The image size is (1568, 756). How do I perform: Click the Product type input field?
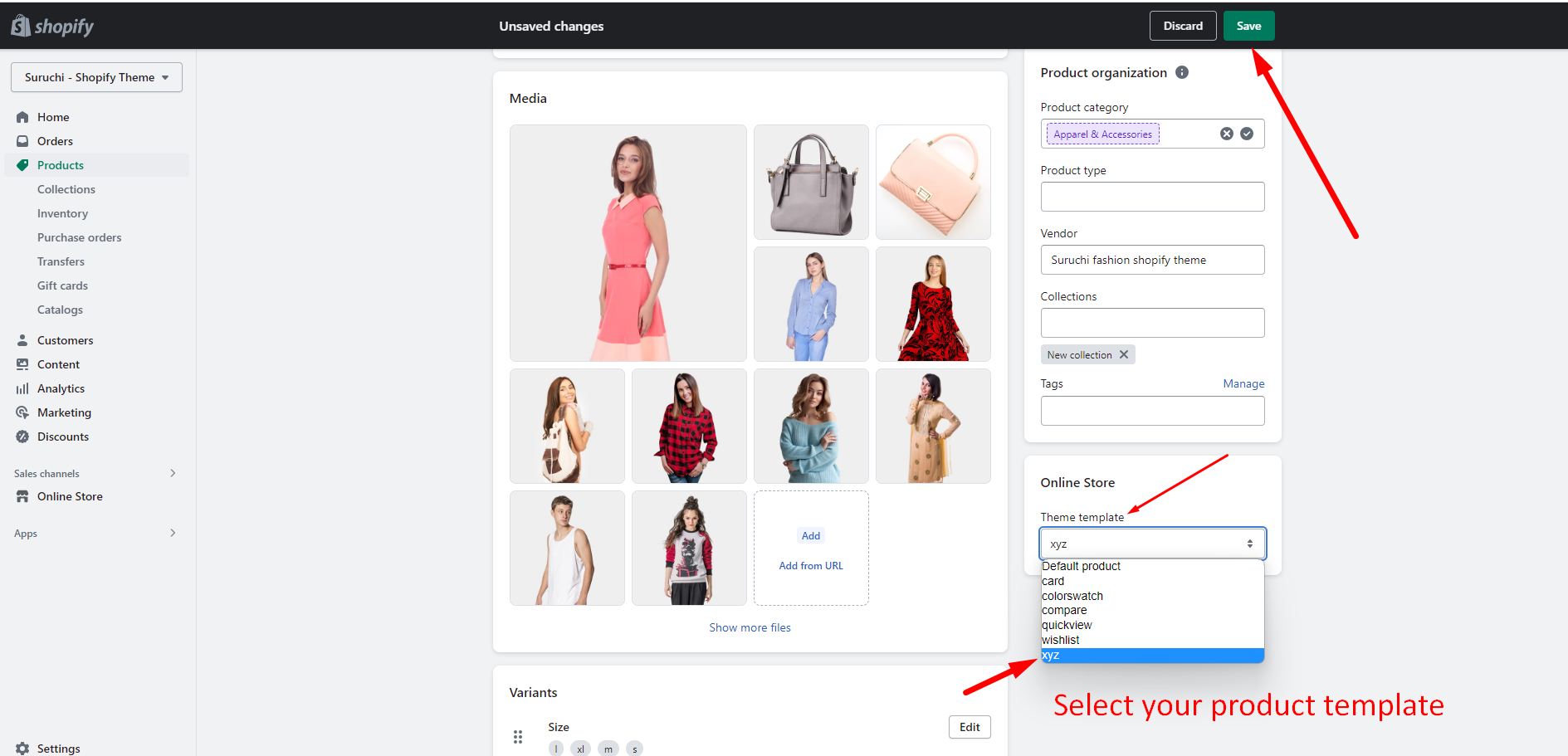[x=1152, y=197]
